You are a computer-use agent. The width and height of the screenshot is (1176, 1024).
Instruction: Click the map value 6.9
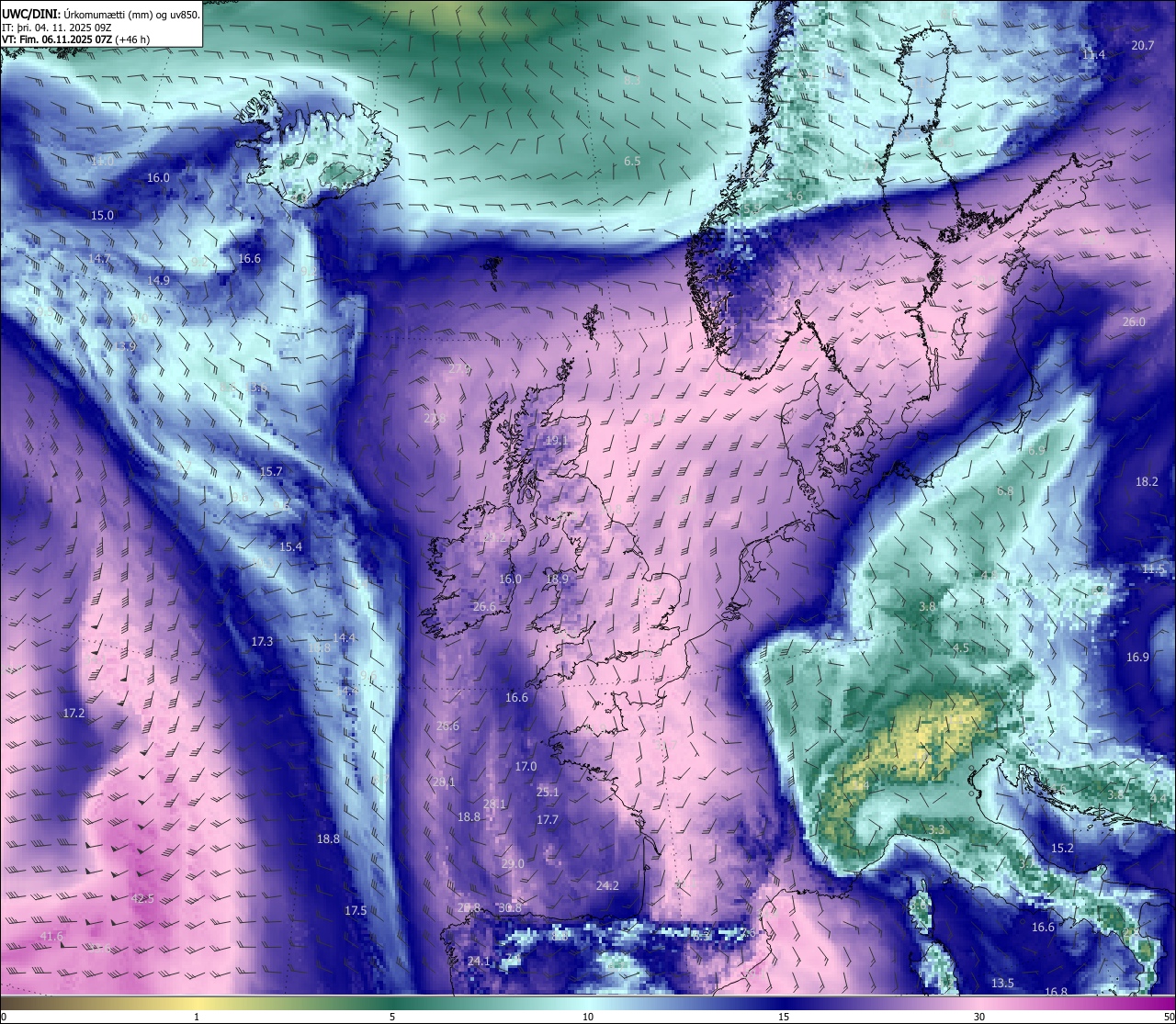coord(1036,451)
